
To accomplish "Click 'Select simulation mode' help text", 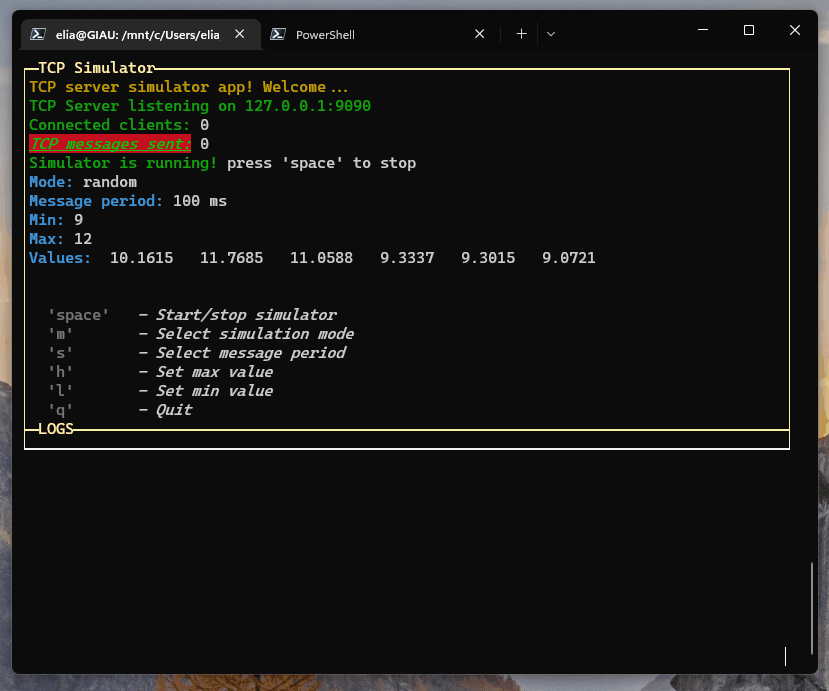I will [255, 334].
